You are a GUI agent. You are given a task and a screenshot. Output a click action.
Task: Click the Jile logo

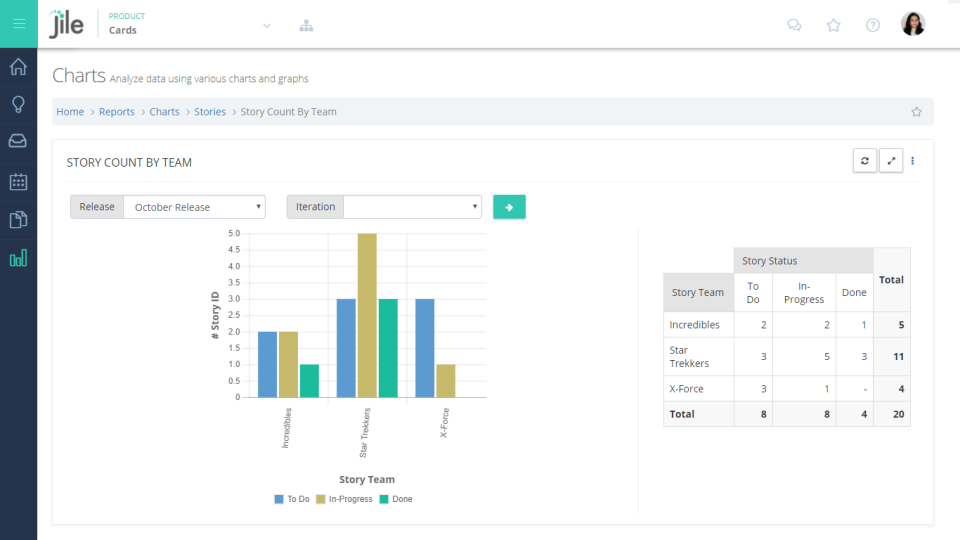[x=66, y=24]
